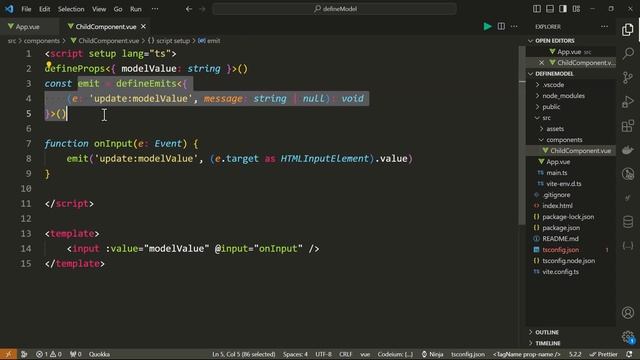Toggle the secondary side bar layout

pos(563,9)
